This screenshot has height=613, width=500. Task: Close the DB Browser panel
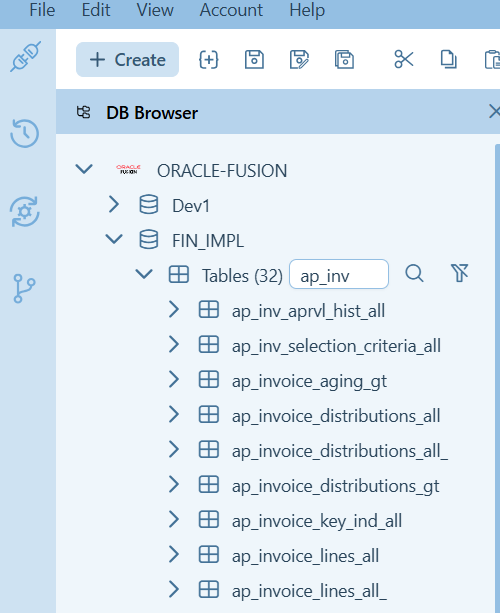494,112
